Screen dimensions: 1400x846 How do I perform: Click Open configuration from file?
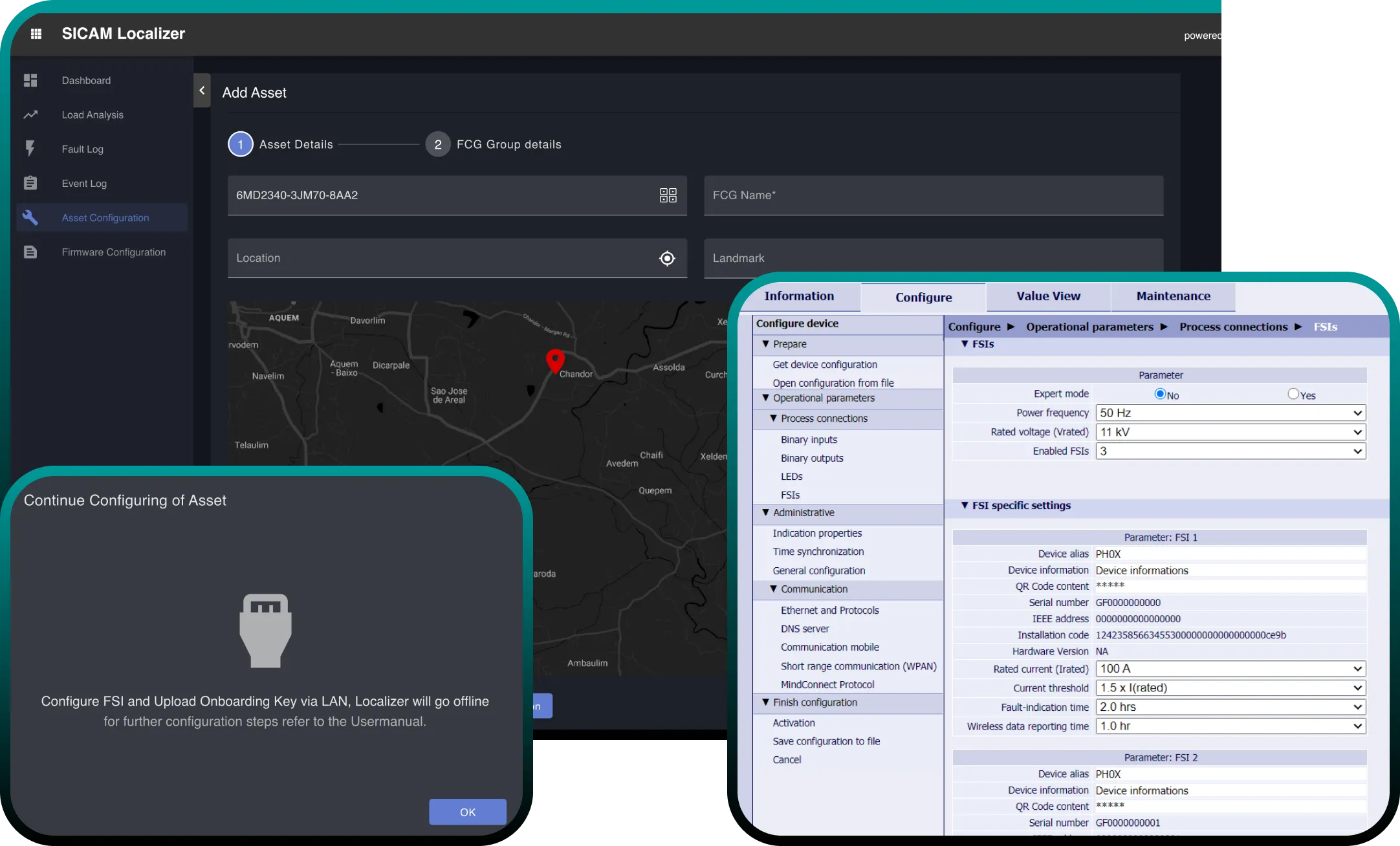(833, 383)
